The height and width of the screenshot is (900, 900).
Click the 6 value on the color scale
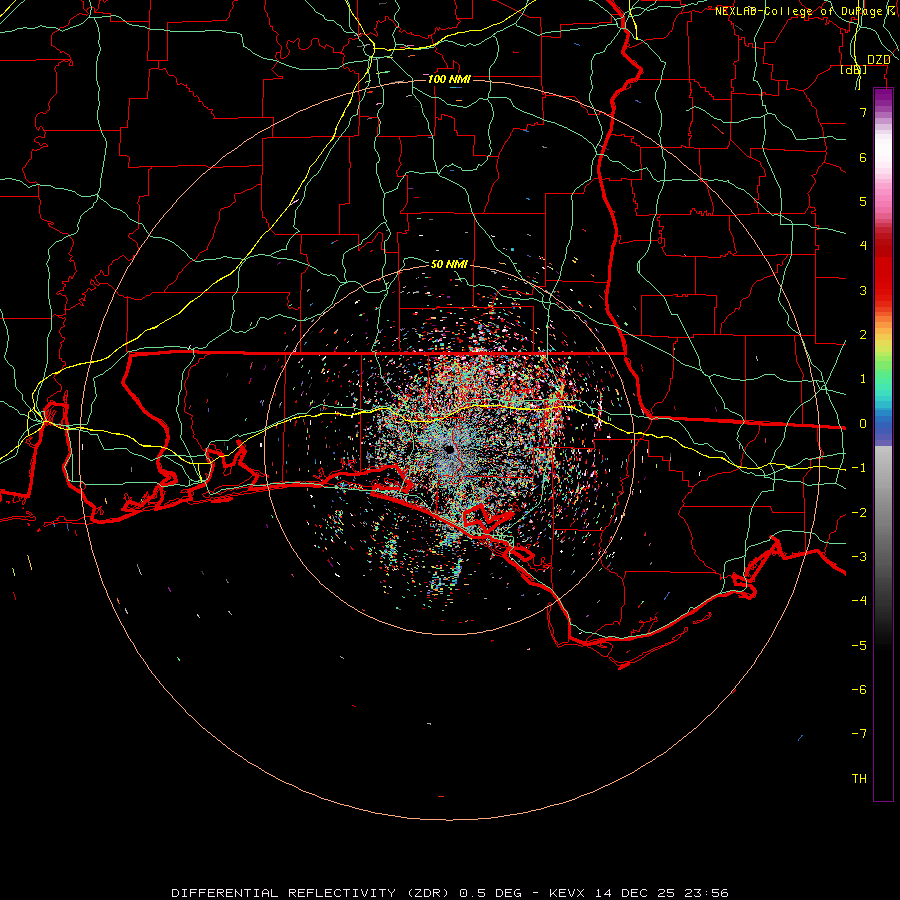[x=863, y=158]
